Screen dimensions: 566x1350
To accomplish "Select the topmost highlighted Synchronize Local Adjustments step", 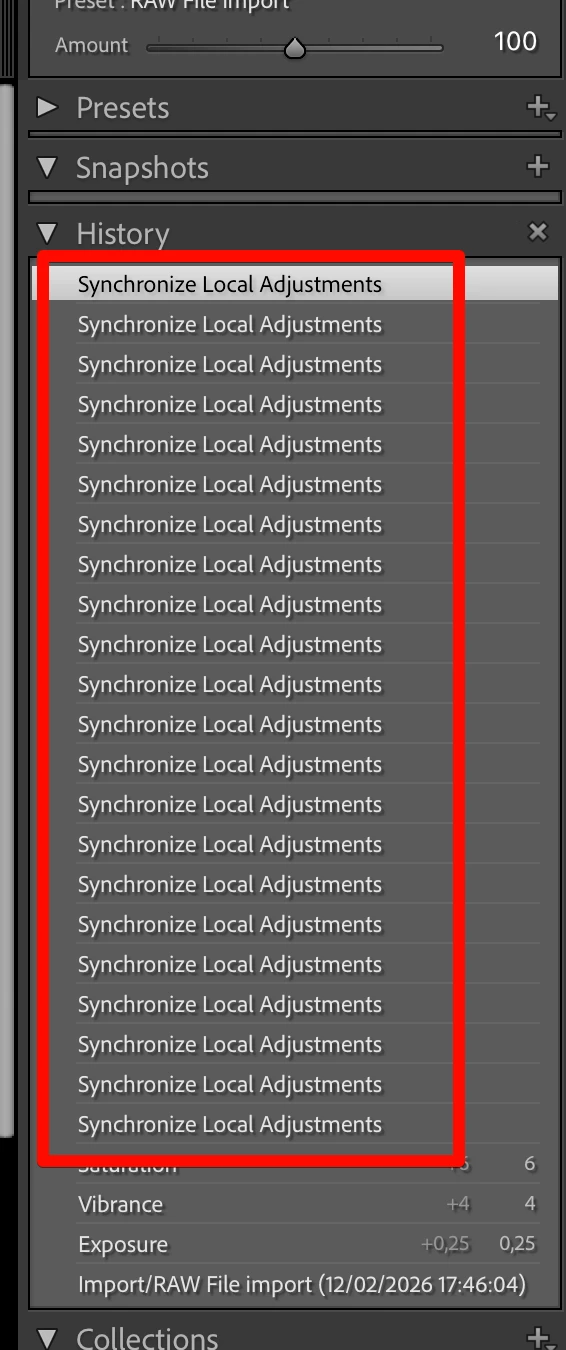I will [x=297, y=284].
